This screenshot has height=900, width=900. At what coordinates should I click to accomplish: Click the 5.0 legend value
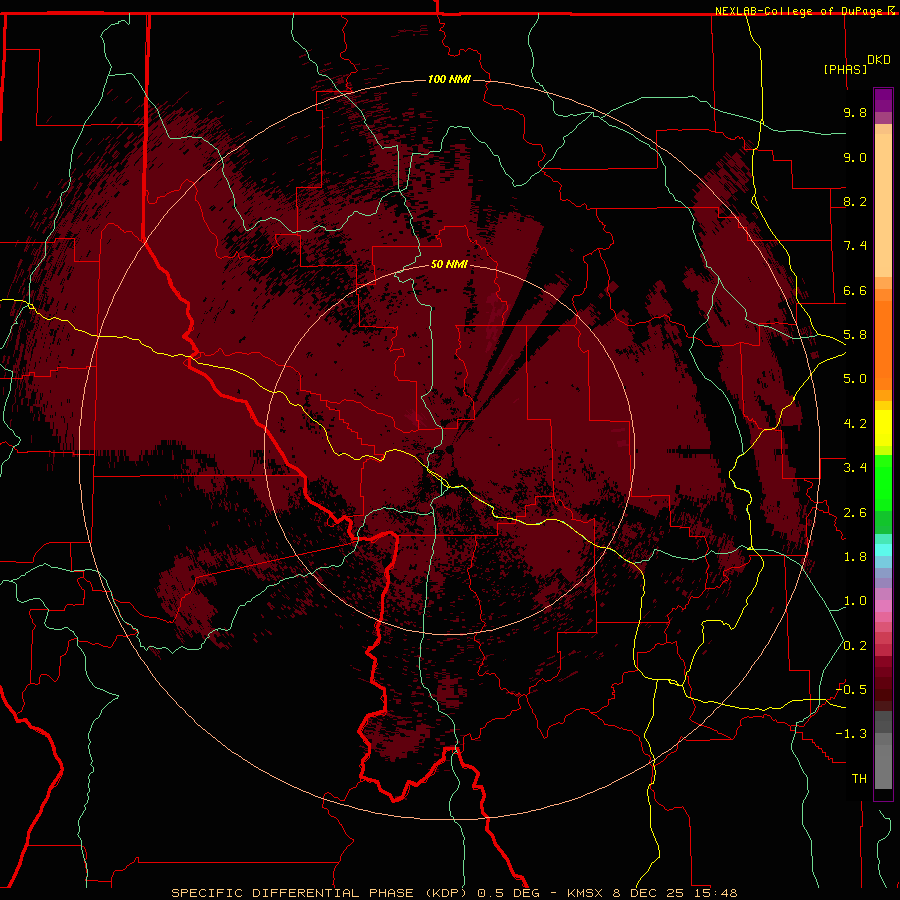[855, 379]
